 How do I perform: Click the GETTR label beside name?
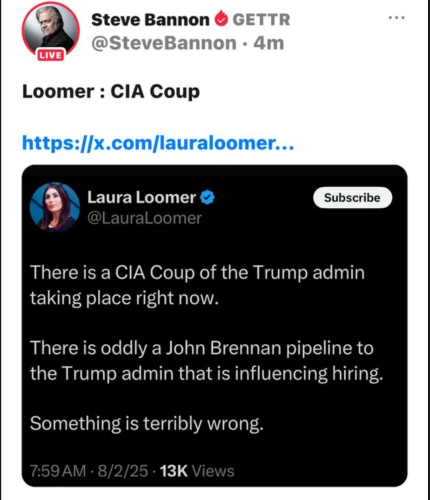(261, 20)
